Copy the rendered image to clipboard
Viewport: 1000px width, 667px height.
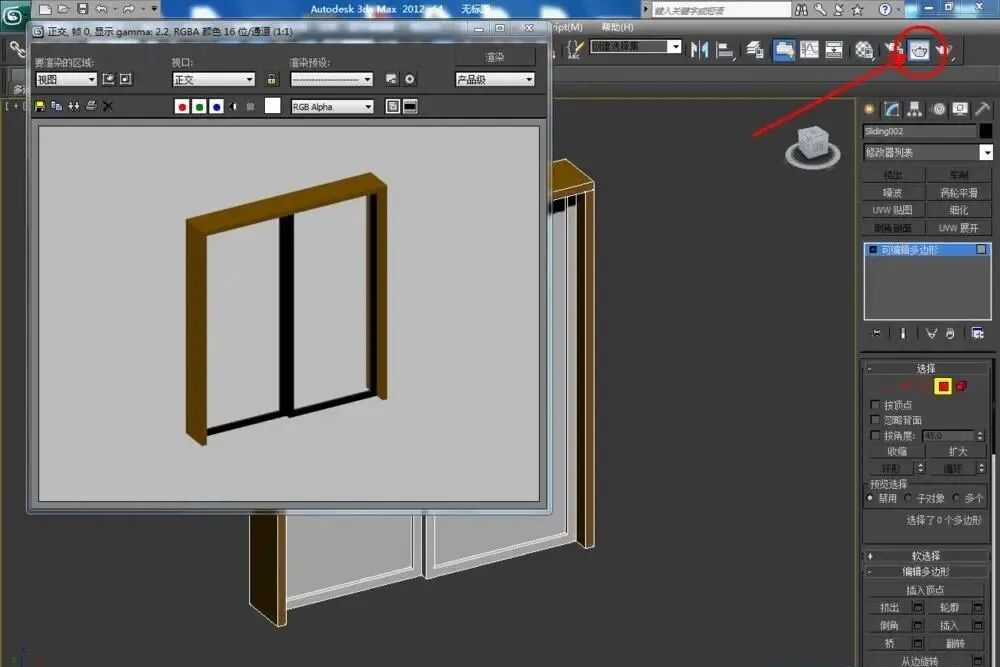(x=57, y=106)
